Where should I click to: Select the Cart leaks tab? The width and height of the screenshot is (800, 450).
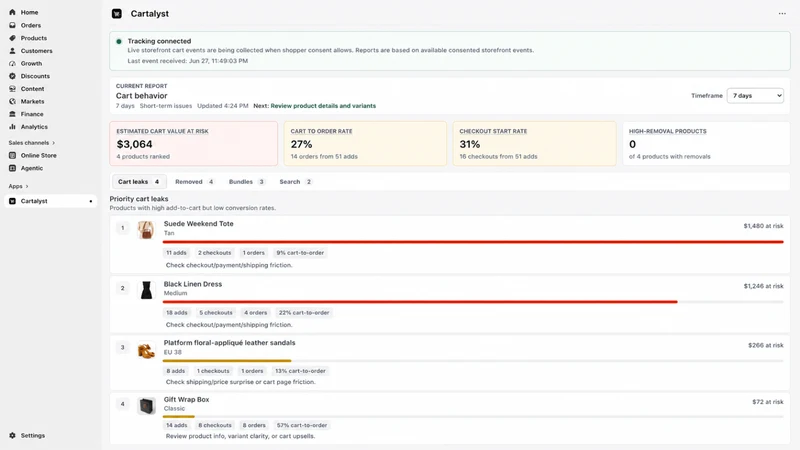tap(139, 182)
